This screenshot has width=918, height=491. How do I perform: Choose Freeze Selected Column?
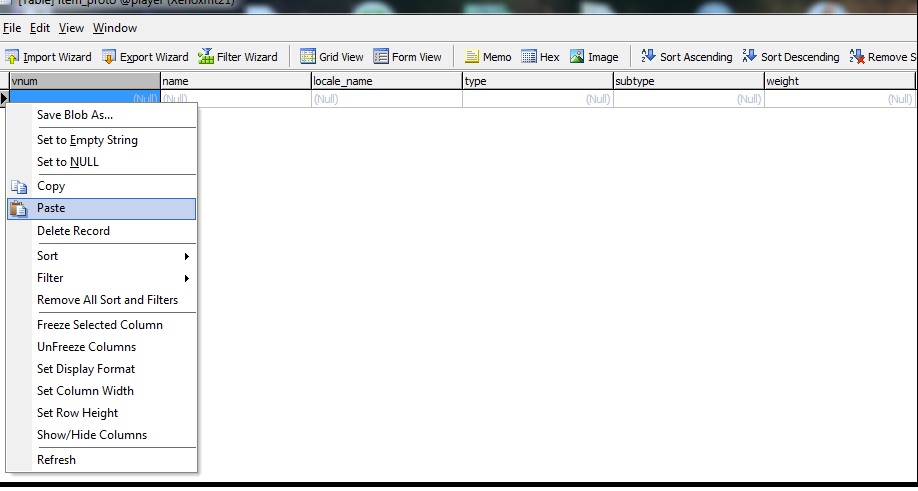click(x=101, y=325)
